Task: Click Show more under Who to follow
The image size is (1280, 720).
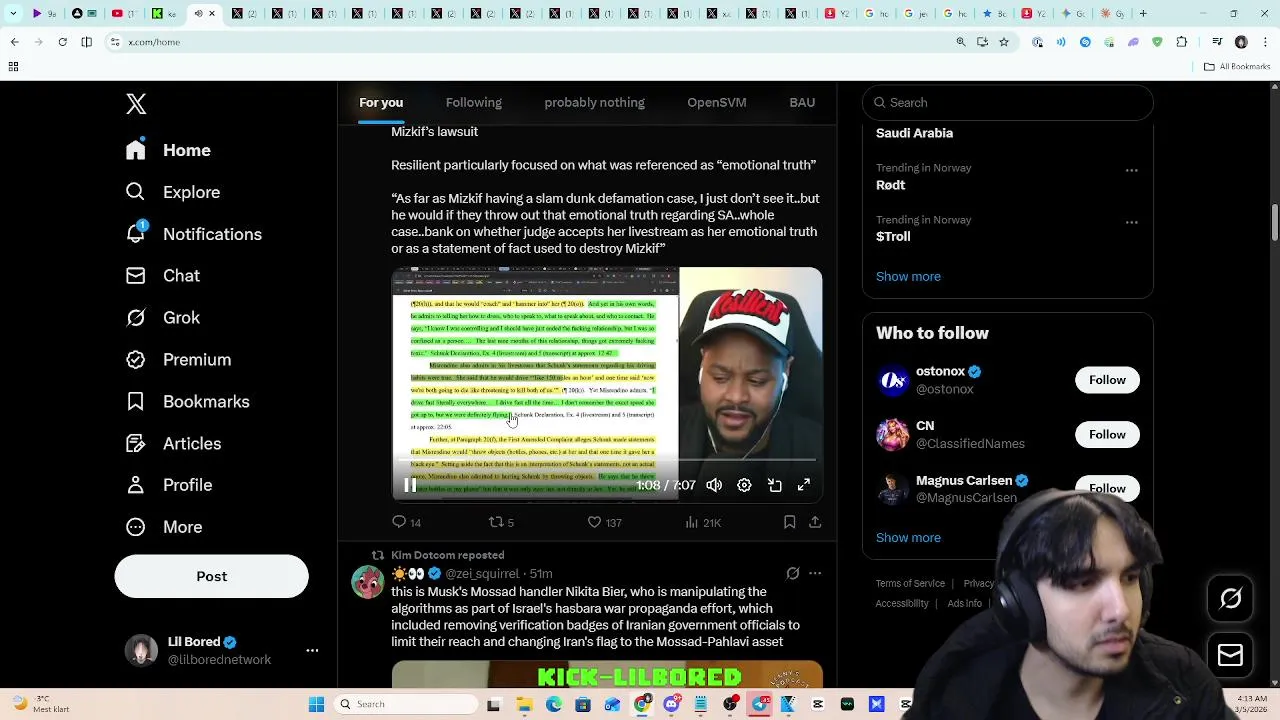Action: pos(908,538)
